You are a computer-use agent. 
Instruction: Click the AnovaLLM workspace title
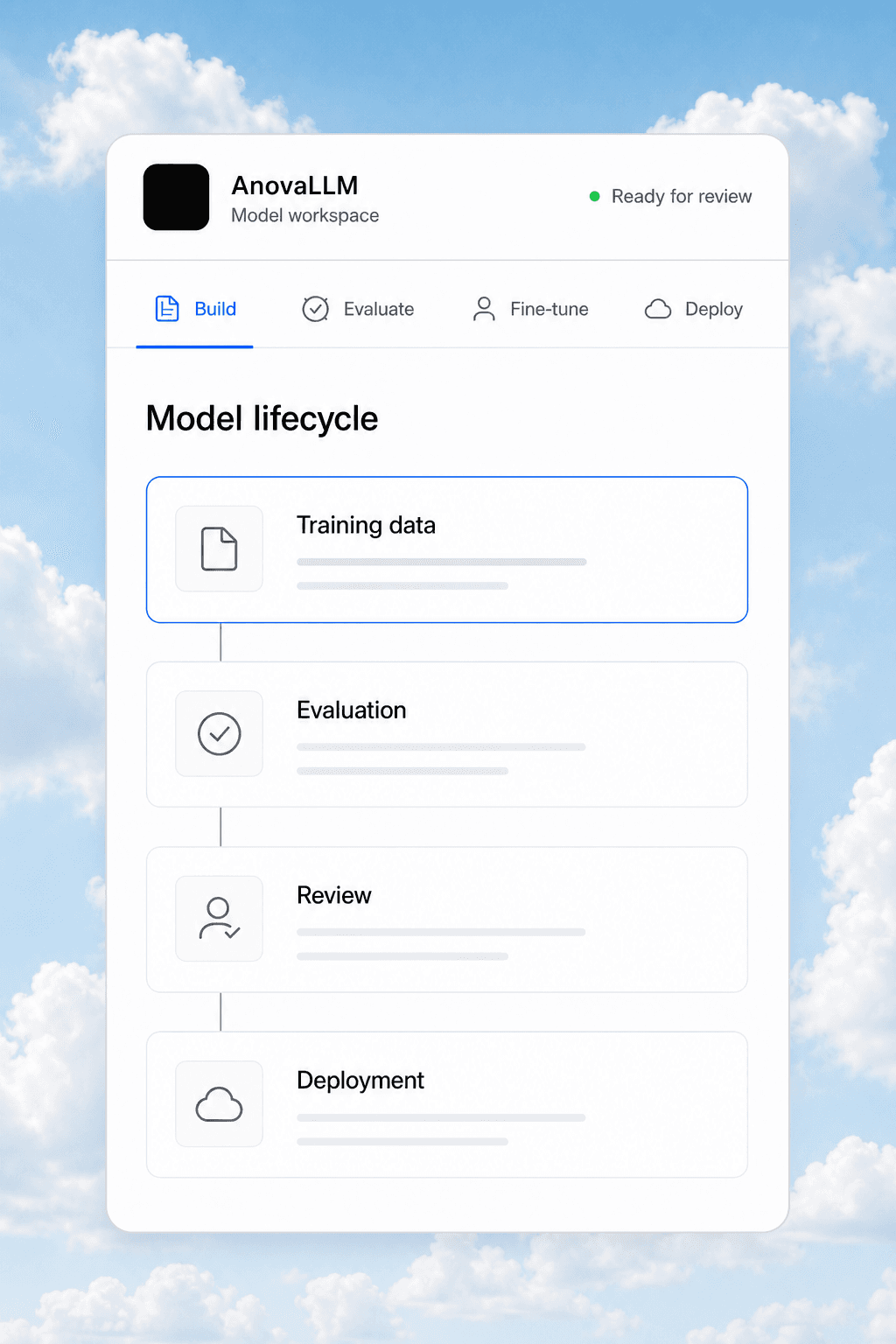tap(295, 185)
